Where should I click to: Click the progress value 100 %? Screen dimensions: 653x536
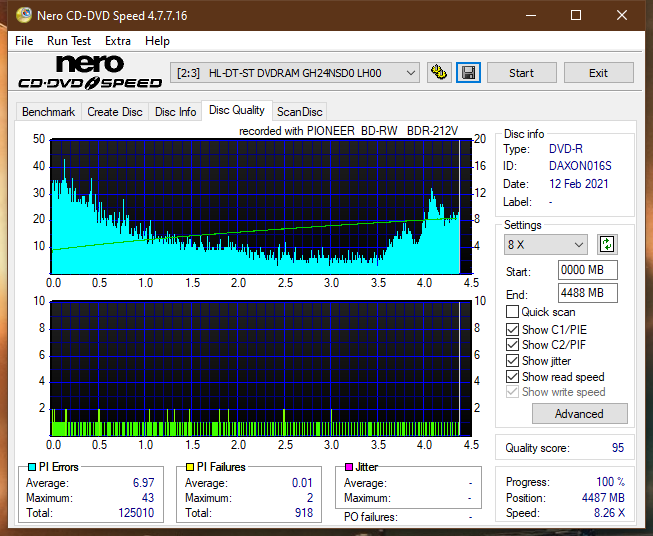pos(611,482)
